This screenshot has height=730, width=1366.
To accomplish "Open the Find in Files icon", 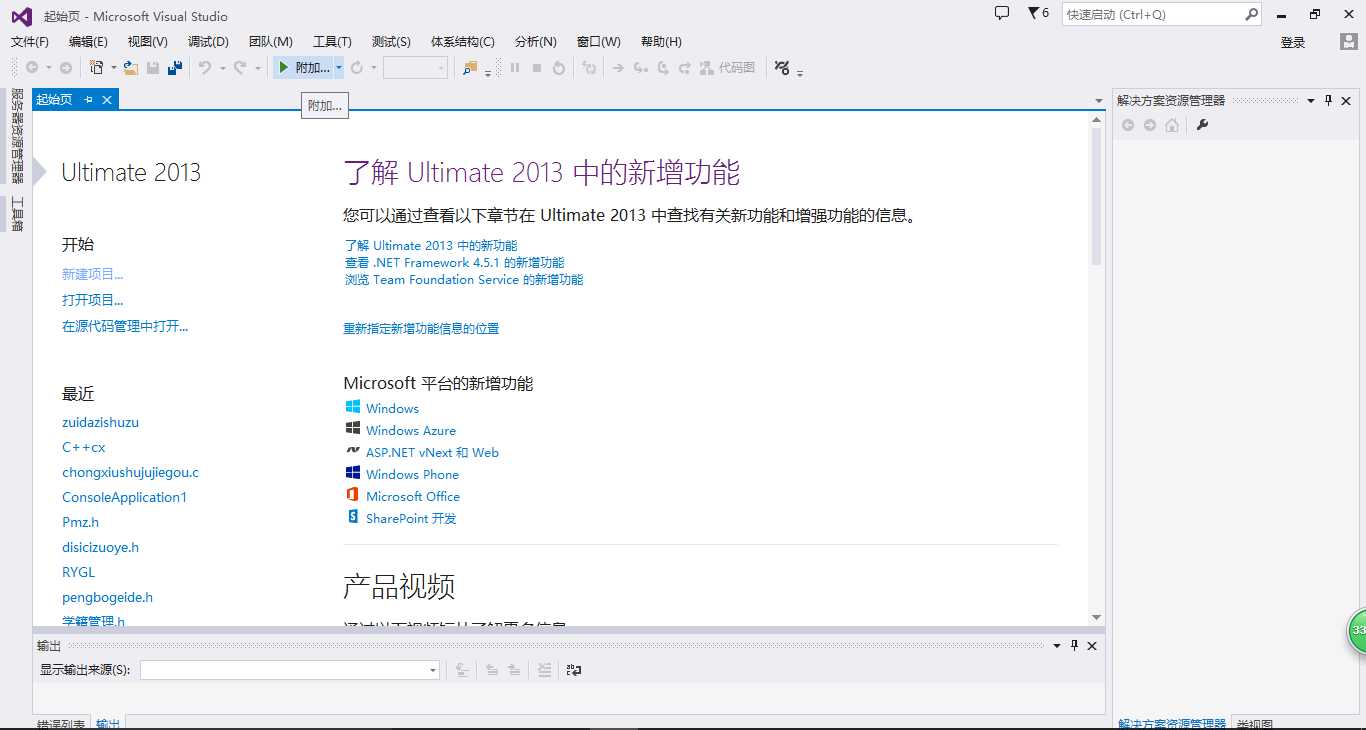I will [x=470, y=67].
